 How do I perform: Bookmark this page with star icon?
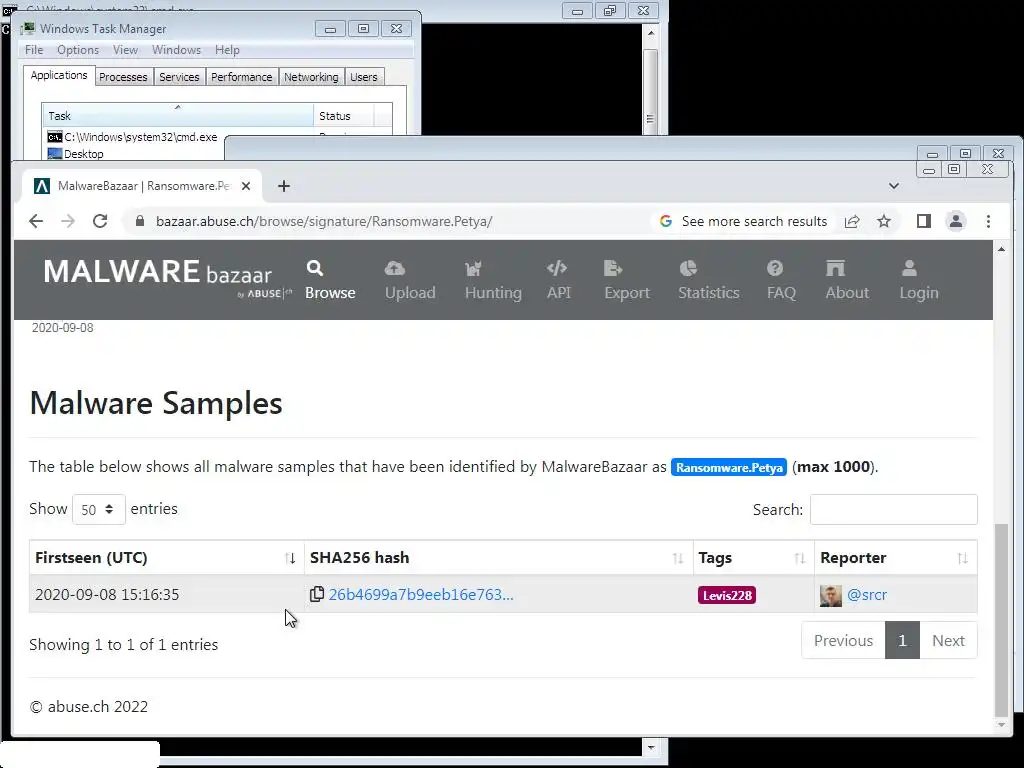(884, 221)
